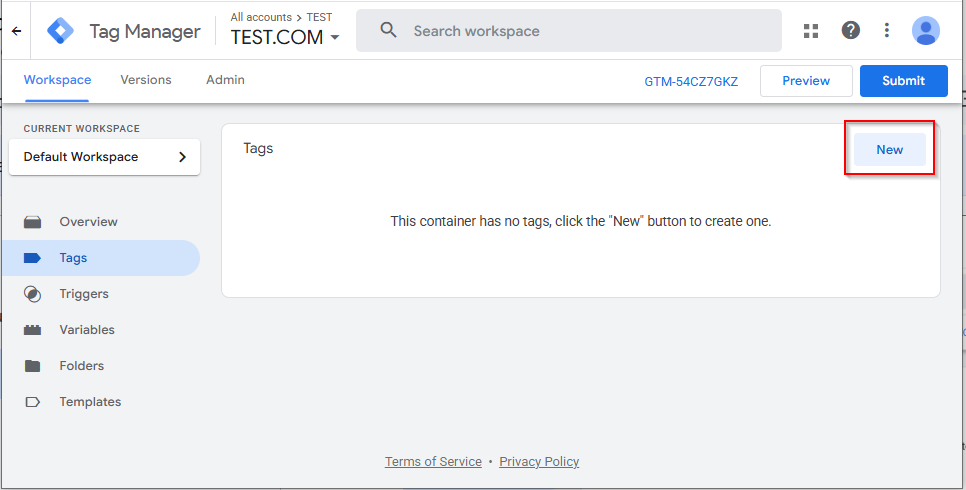Click the New tag button

coord(890,150)
